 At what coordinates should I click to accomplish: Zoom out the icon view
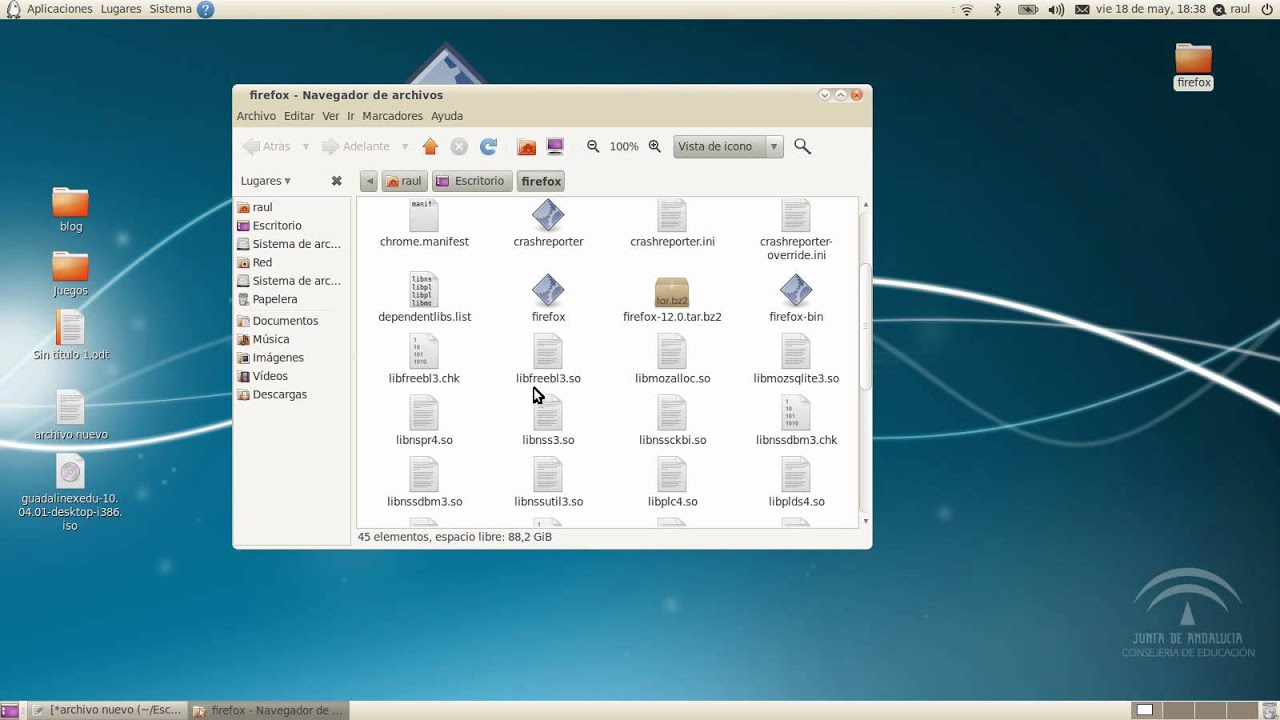coord(593,146)
